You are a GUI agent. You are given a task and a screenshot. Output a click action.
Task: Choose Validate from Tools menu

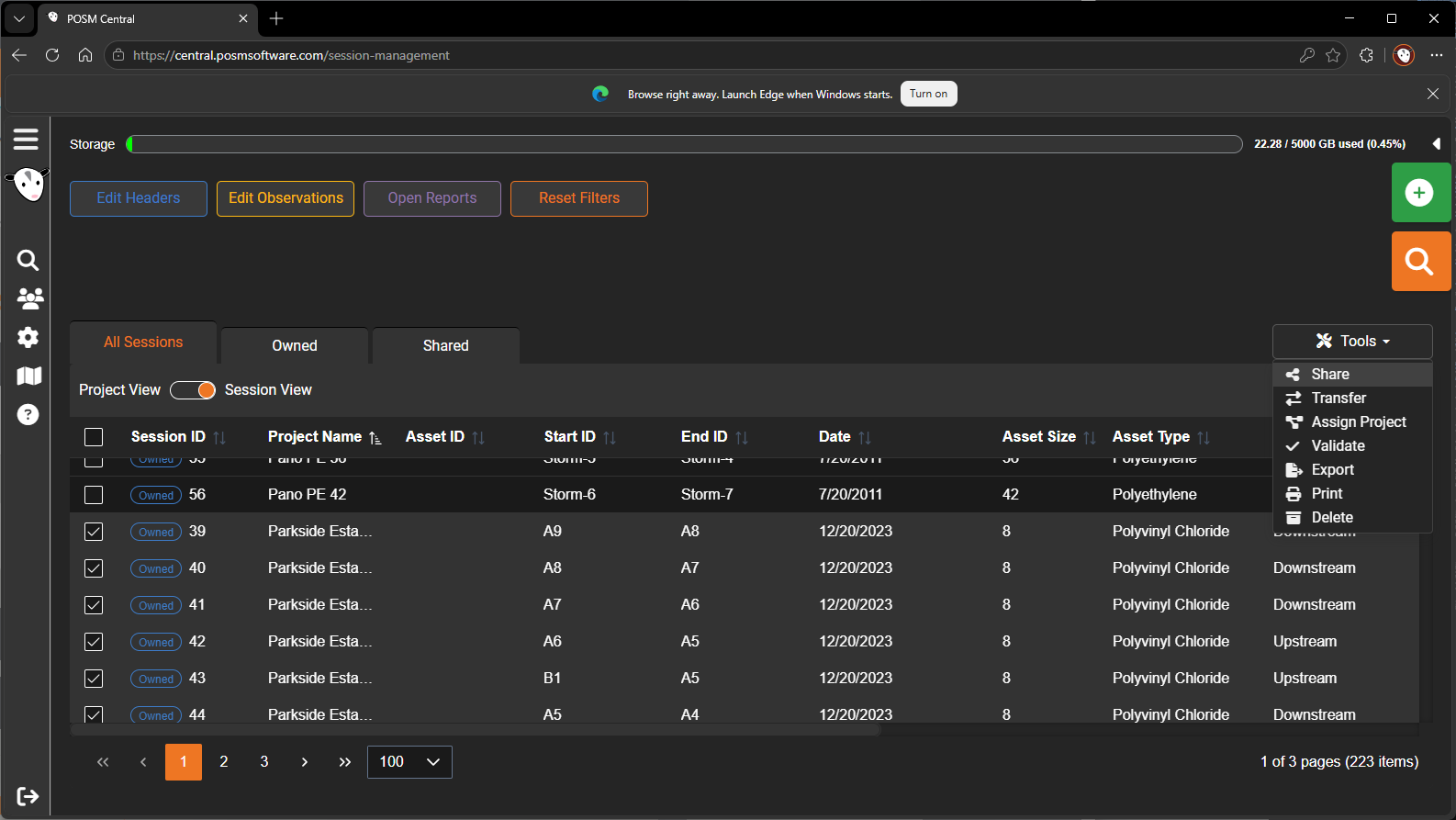point(1352,445)
